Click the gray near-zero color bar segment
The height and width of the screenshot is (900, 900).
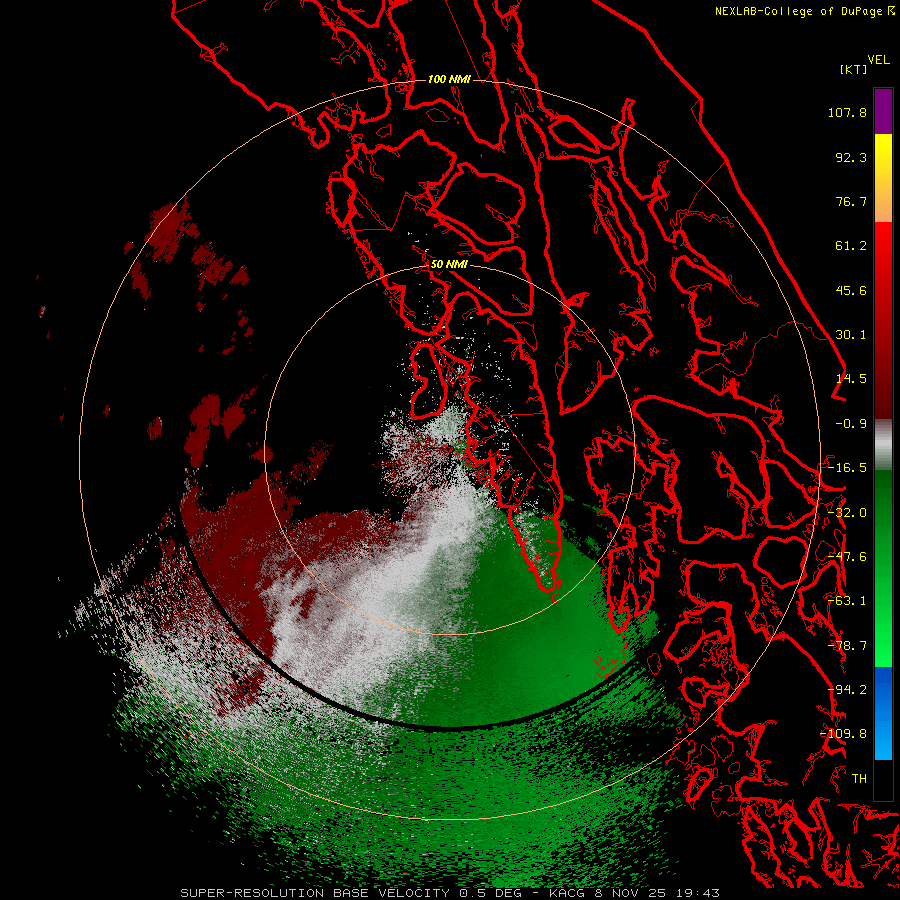pos(883,445)
